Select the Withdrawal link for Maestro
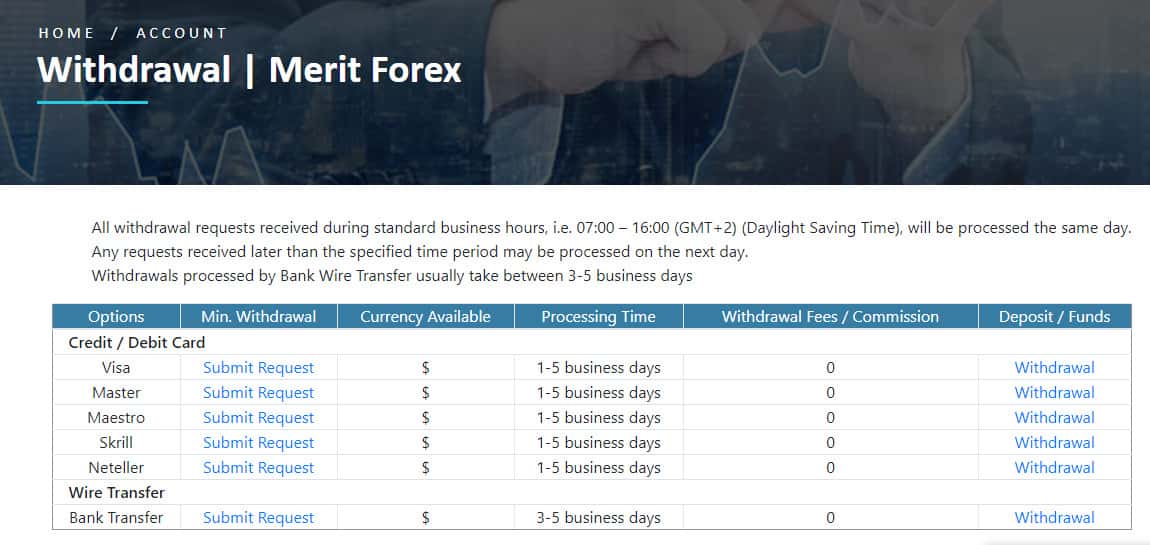1150x545 pixels. point(1054,418)
